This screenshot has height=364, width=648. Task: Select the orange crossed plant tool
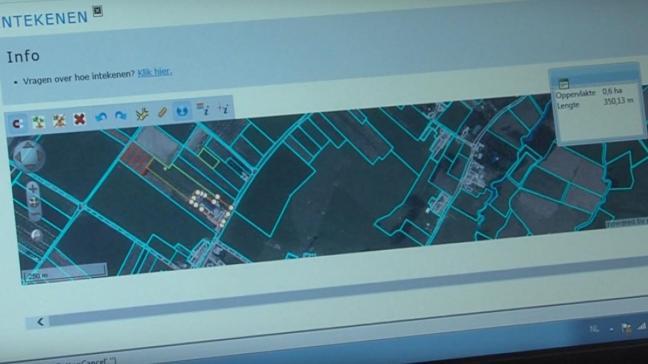[x=59, y=121]
